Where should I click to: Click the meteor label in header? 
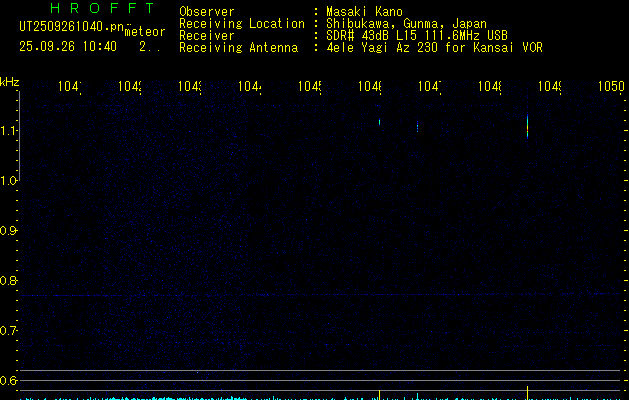pos(144,31)
